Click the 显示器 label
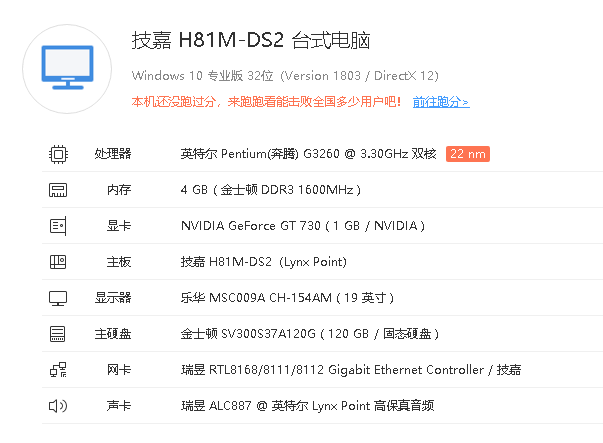Viewport: 603px width, 443px height. (113, 298)
